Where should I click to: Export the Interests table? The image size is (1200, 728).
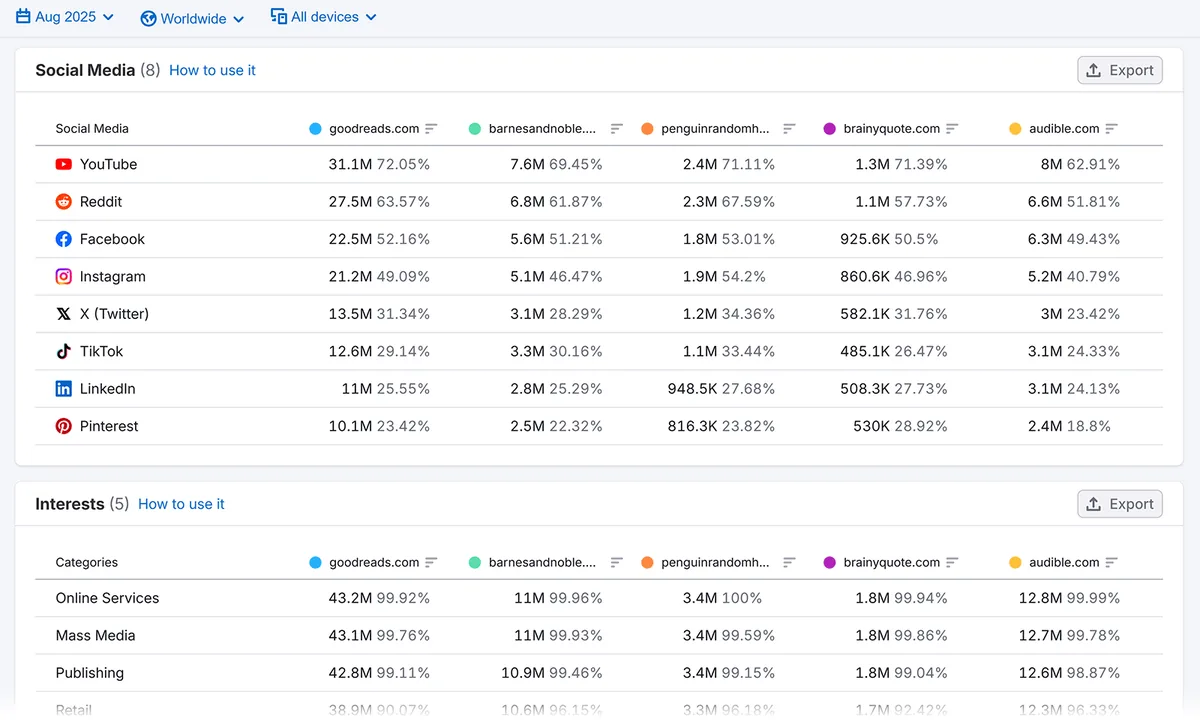click(x=1120, y=504)
